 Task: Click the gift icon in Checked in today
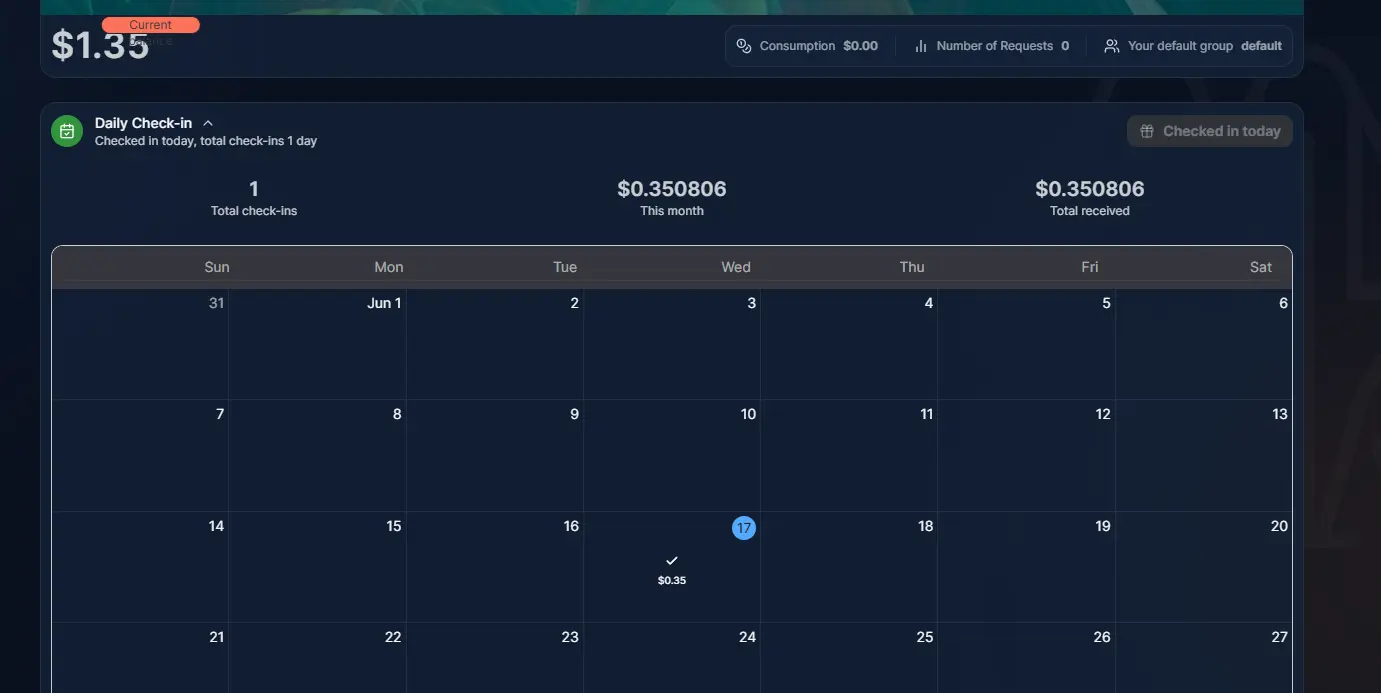click(x=1147, y=131)
